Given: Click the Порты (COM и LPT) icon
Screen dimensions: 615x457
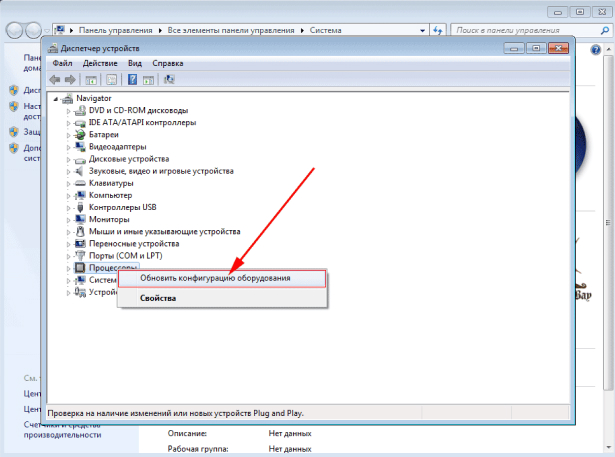Looking at the screenshot, I should point(80,256).
